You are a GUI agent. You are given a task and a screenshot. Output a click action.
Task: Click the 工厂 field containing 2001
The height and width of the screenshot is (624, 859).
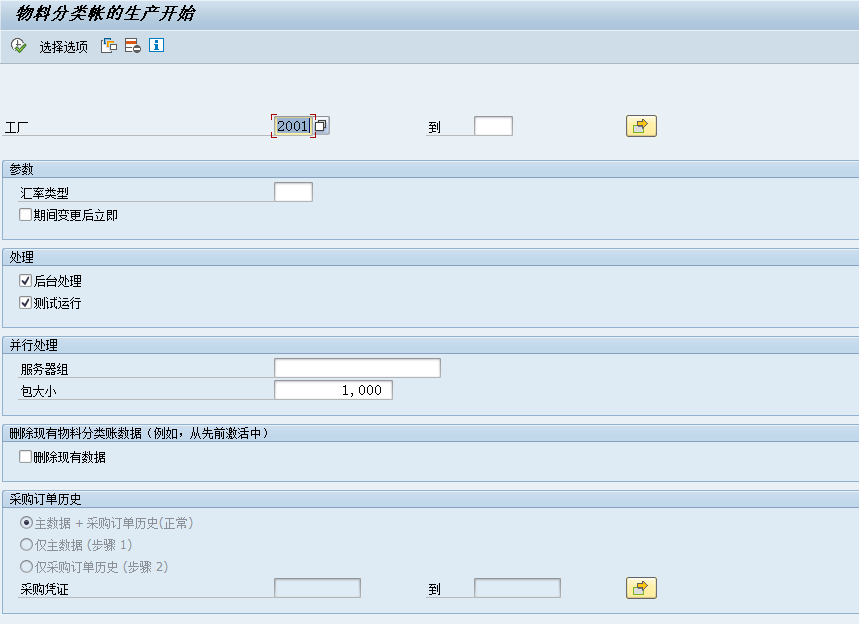click(294, 126)
